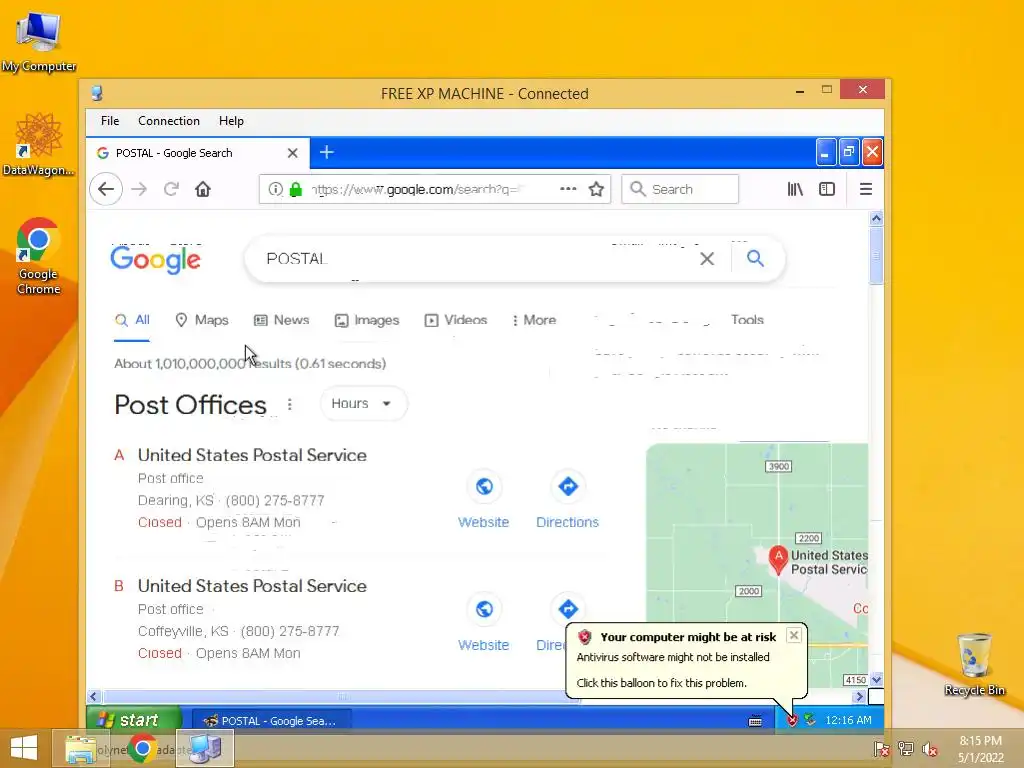Get Directions icon for Dearing post office
The image size is (1024, 768).
tap(568, 487)
